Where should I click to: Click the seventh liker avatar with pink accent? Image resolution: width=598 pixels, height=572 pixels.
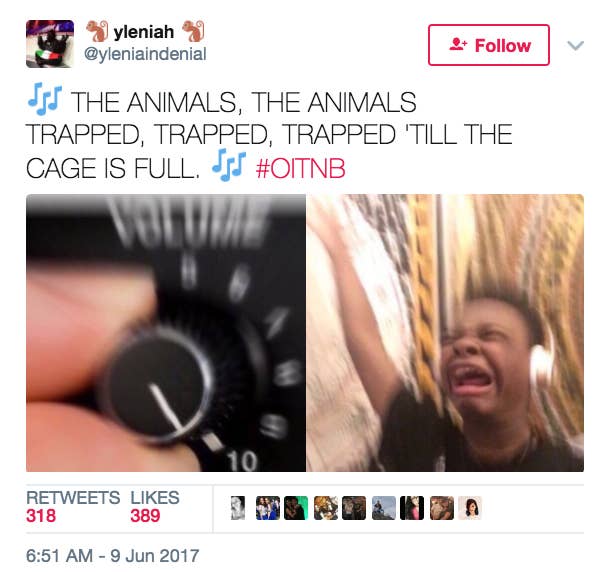tap(412, 508)
